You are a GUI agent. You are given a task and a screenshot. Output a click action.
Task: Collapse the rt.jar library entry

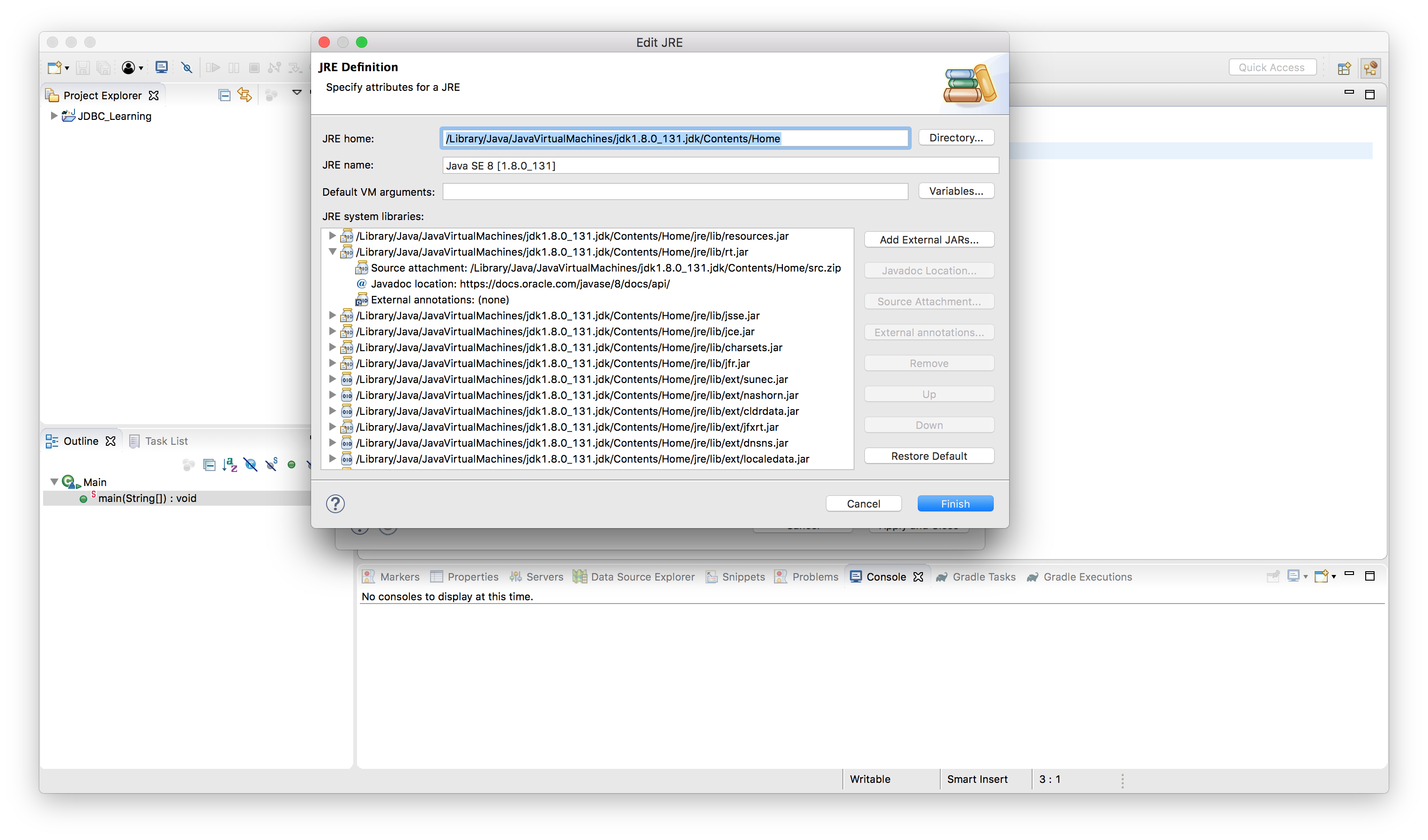click(333, 251)
